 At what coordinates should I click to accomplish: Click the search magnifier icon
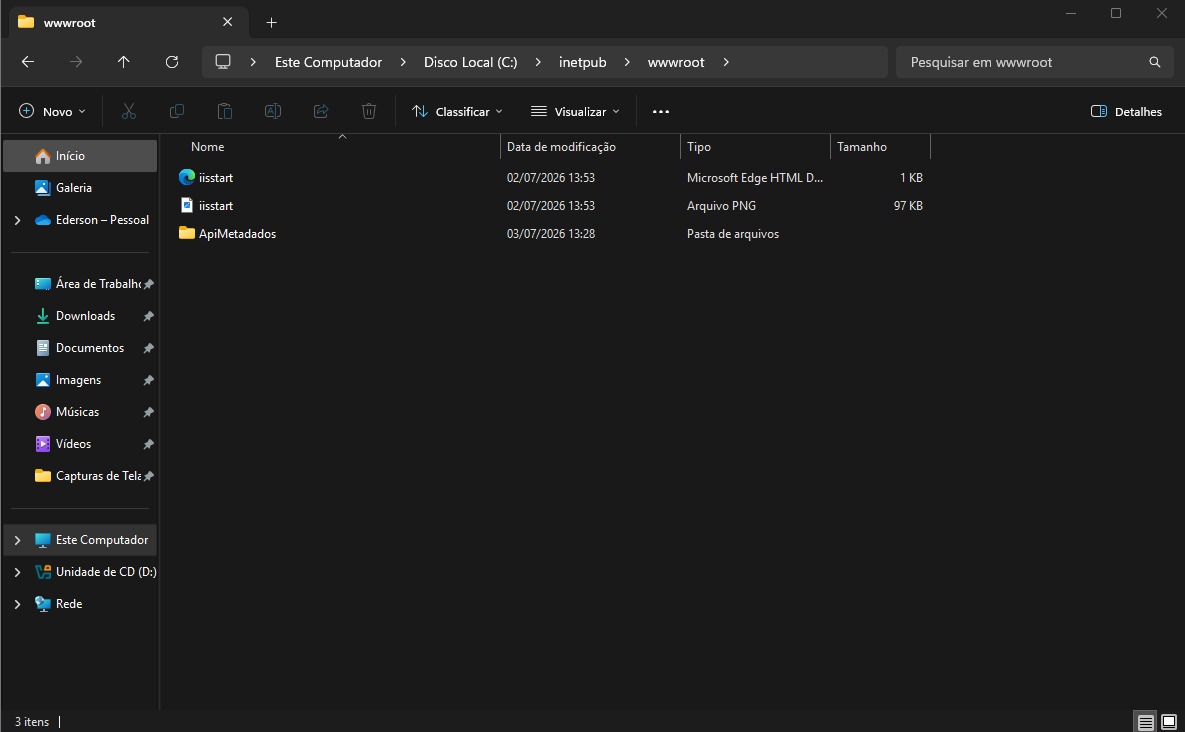tap(1154, 62)
